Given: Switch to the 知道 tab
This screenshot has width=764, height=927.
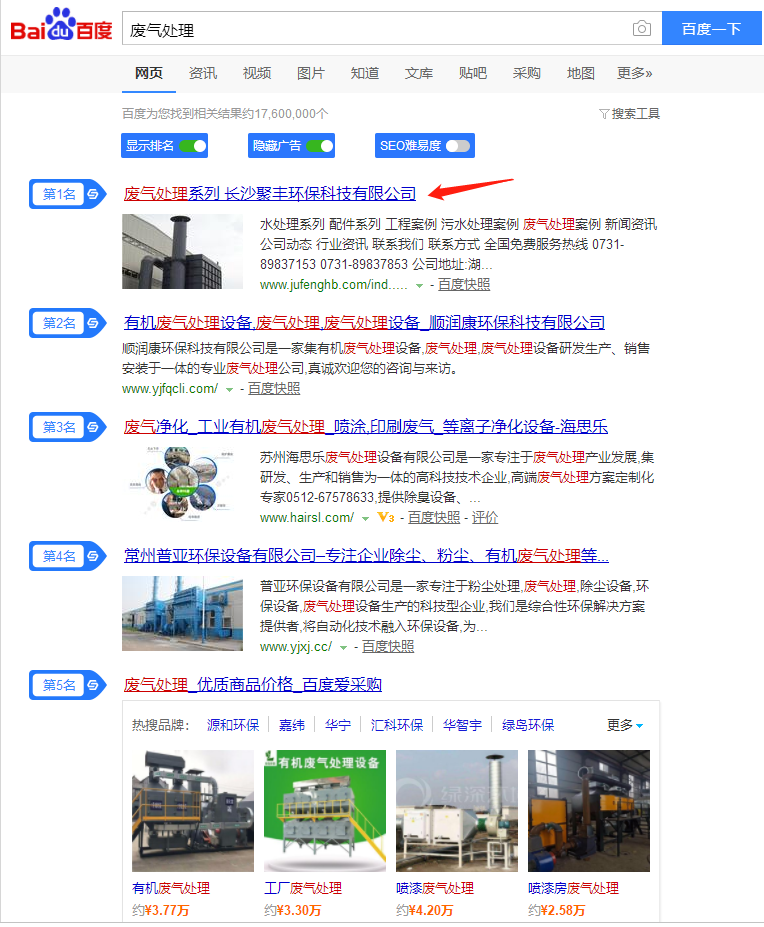Looking at the screenshot, I should pos(365,73).
